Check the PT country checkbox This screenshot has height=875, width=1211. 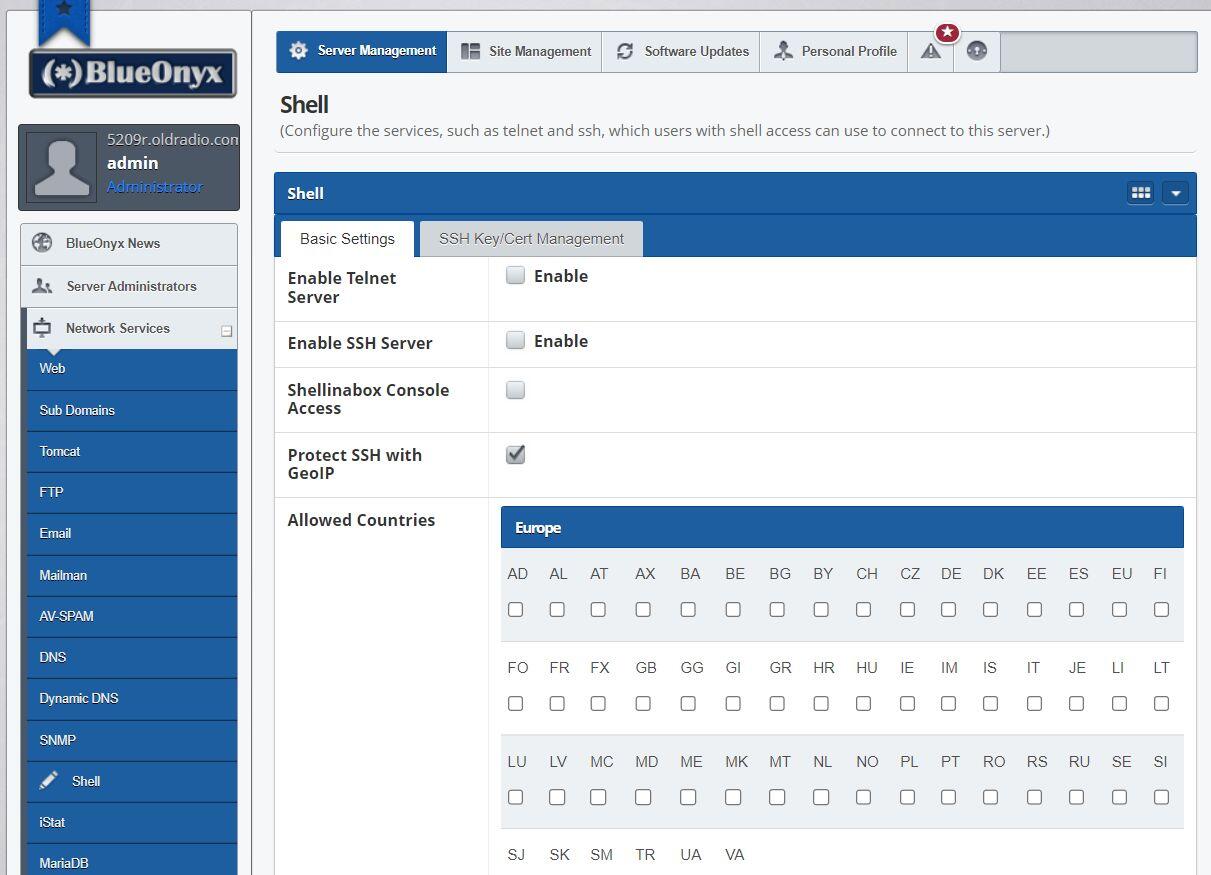948,797
